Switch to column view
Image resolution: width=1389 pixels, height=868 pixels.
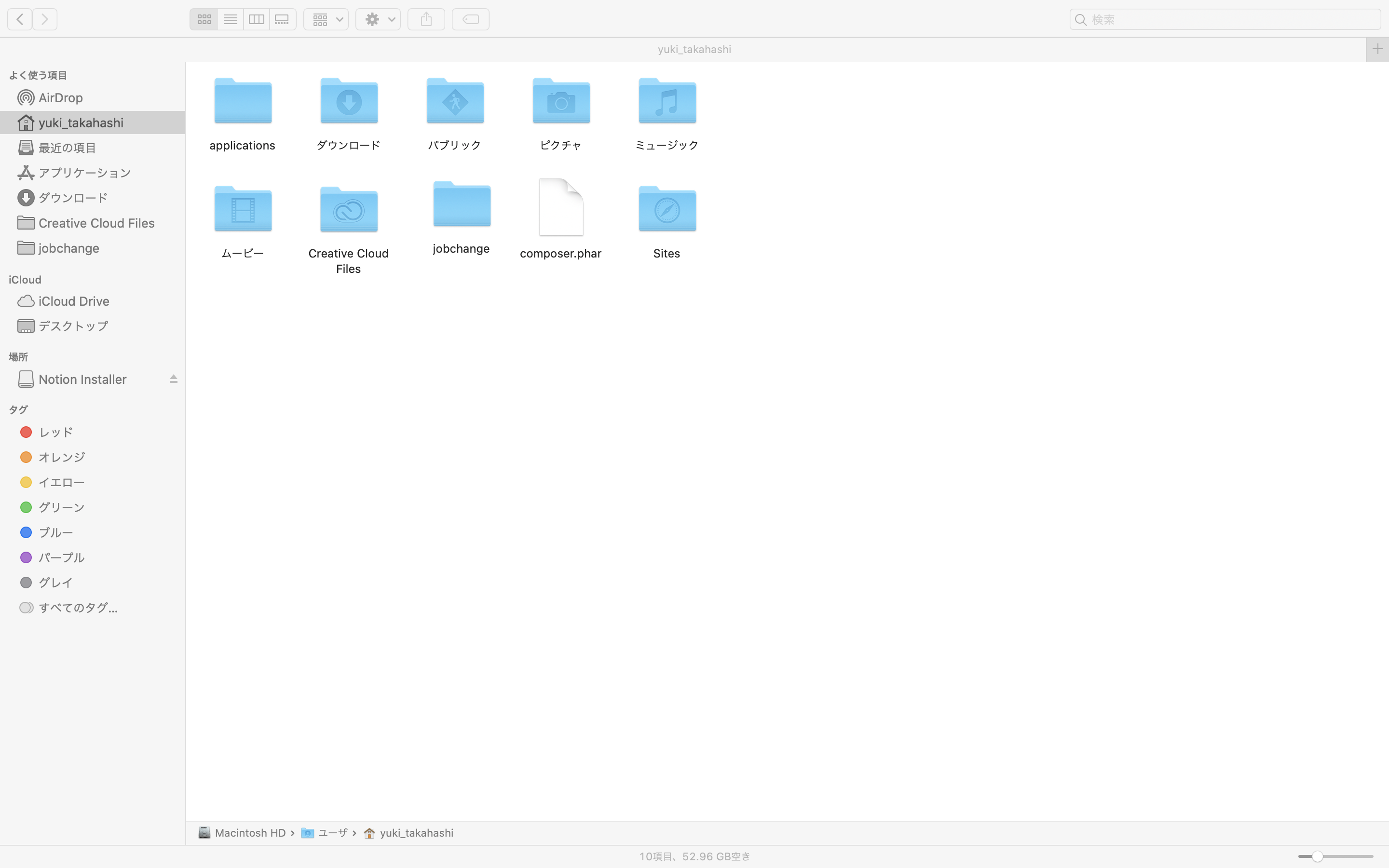[x=256, y=19]
